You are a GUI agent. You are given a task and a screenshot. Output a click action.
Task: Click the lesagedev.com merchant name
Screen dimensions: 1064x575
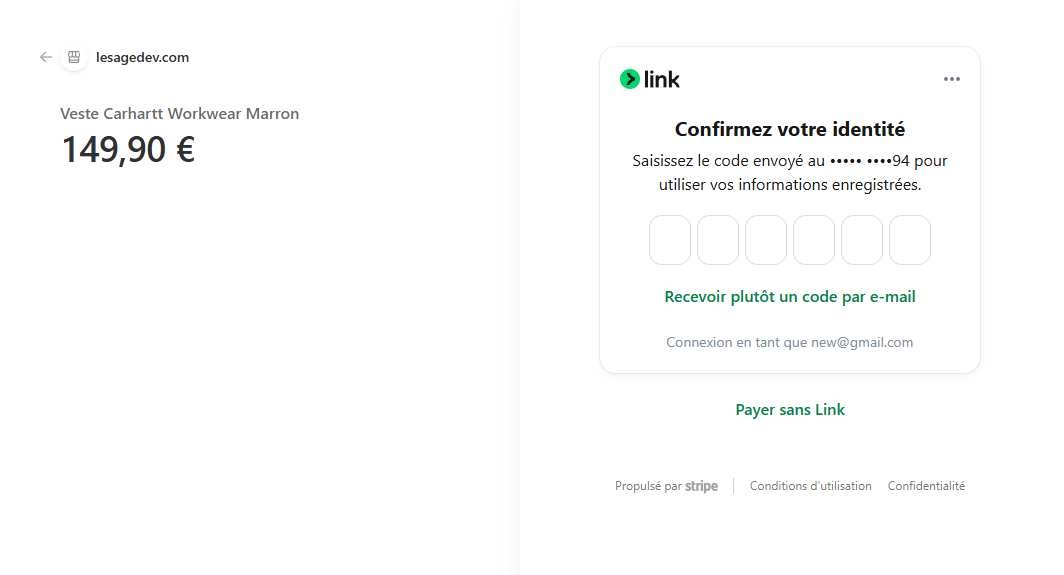(142, 57)
